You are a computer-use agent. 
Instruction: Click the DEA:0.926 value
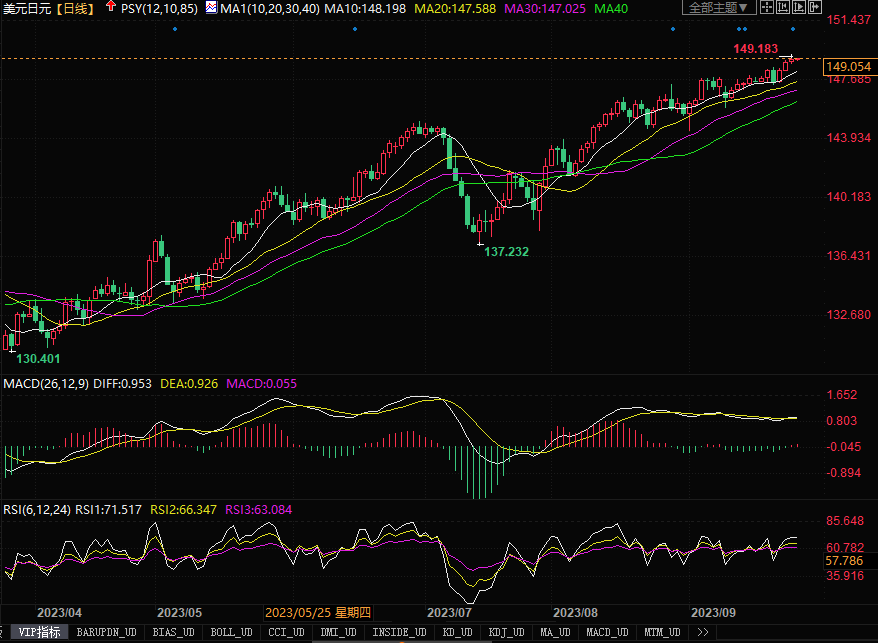[189, 384]
